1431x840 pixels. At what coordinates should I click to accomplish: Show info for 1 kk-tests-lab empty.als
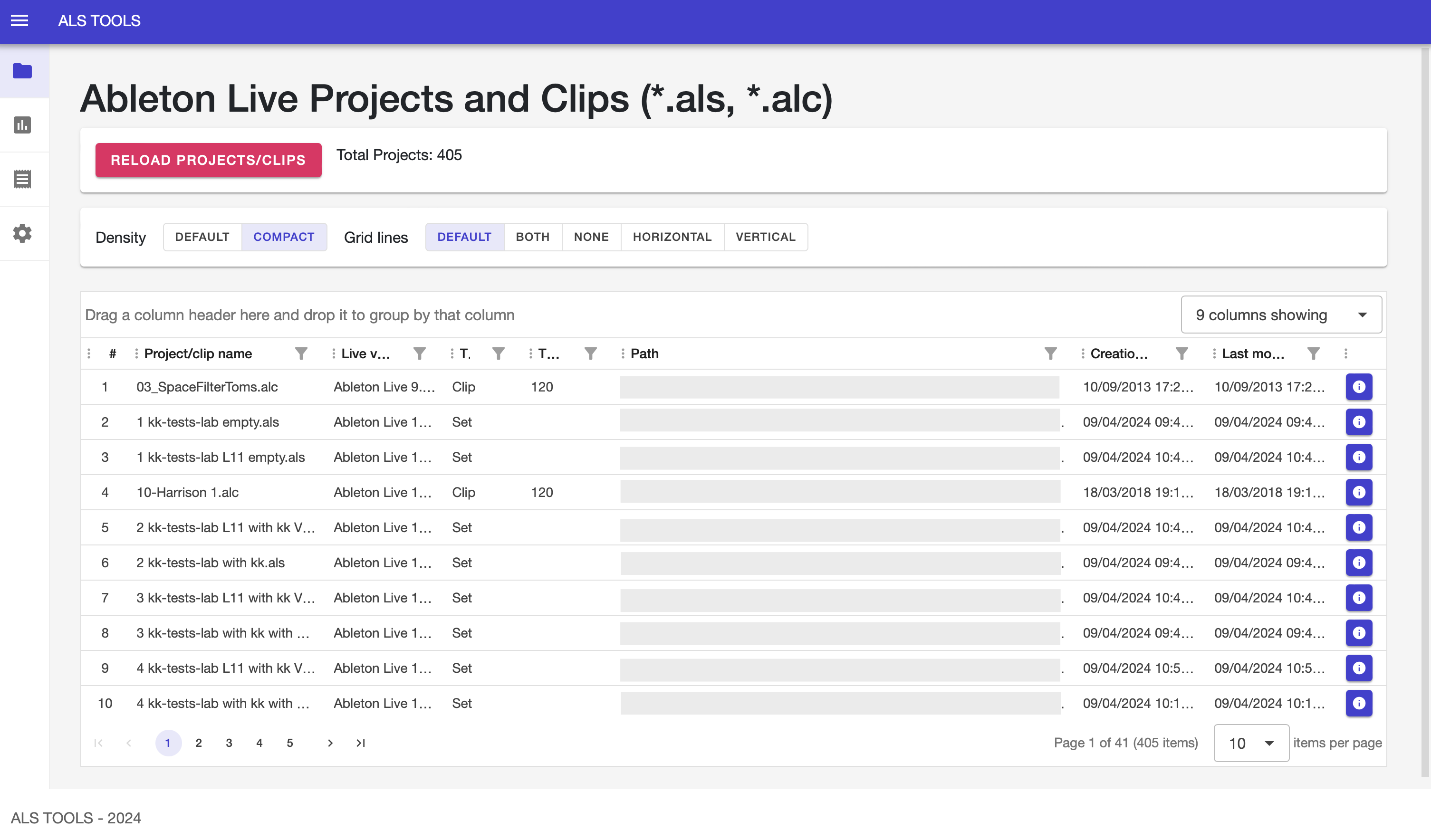pos(1359,422)
